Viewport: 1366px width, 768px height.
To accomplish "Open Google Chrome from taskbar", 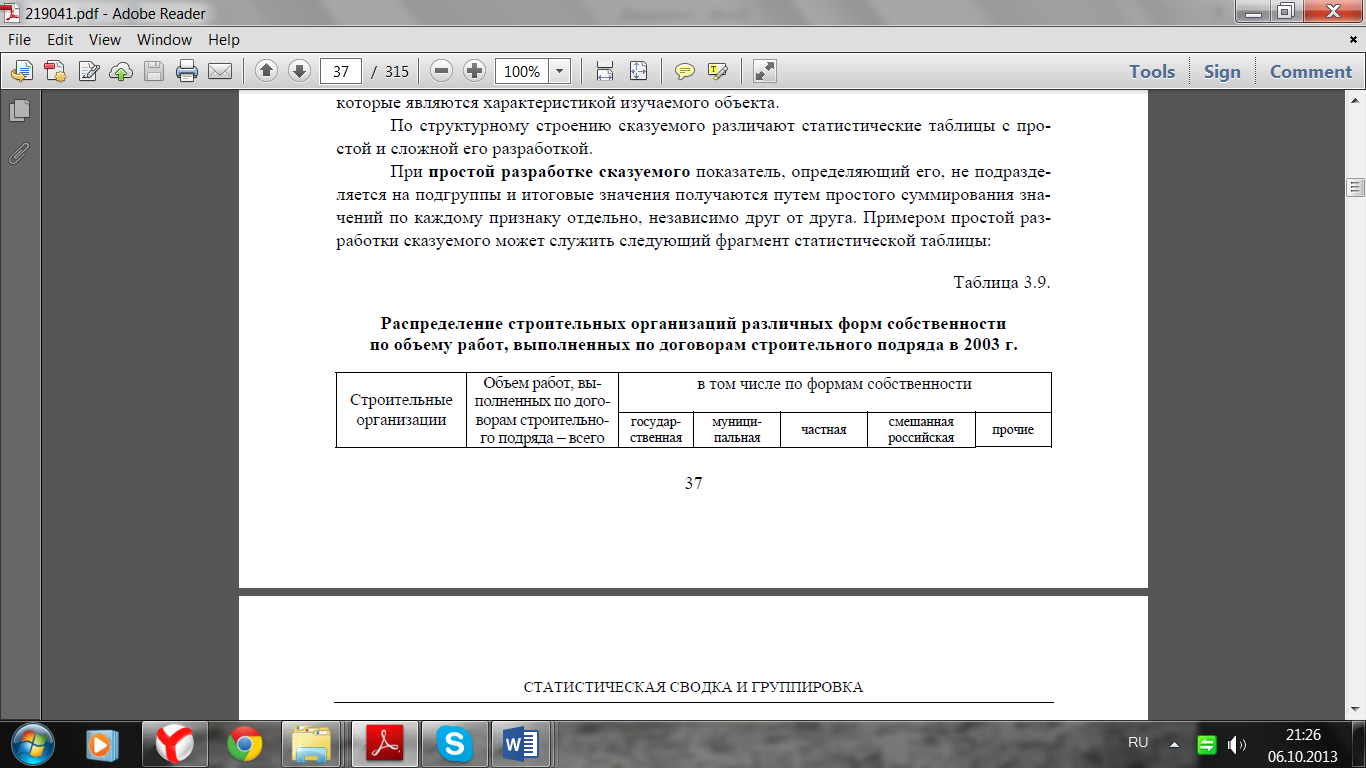I will pos(244,744).
